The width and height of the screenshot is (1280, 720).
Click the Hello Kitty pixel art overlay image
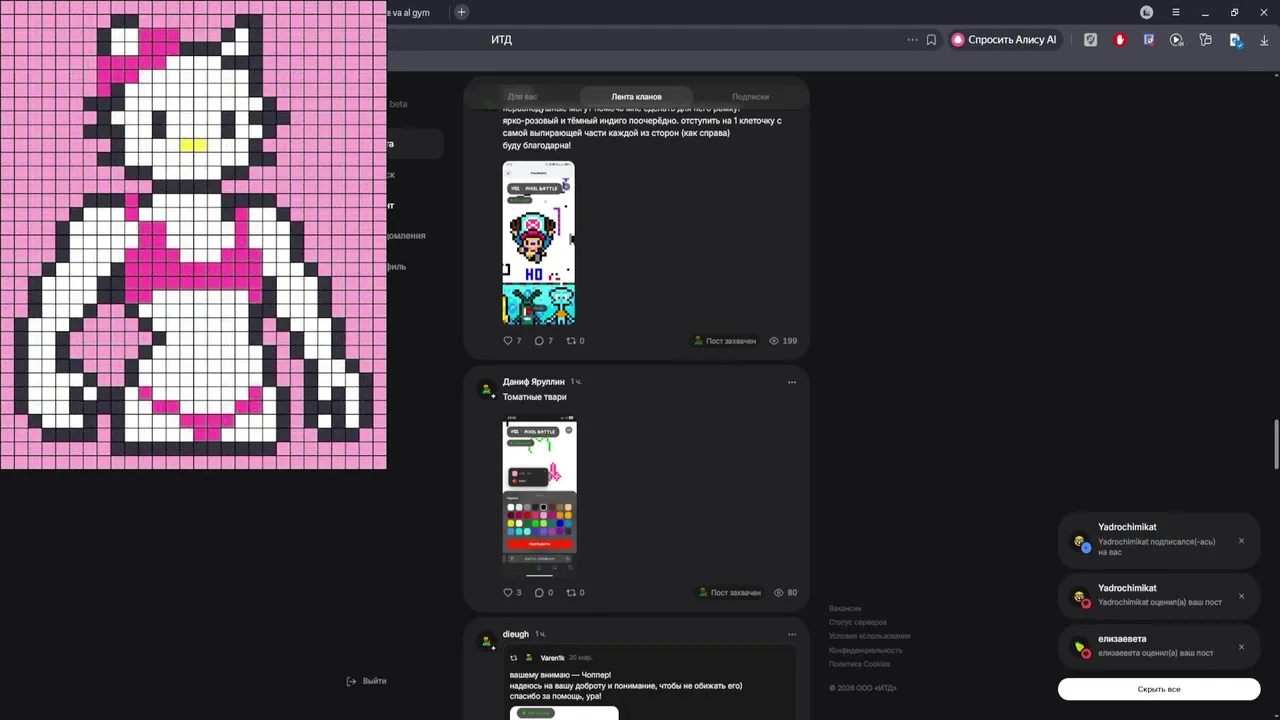click(x=193, y=234)
